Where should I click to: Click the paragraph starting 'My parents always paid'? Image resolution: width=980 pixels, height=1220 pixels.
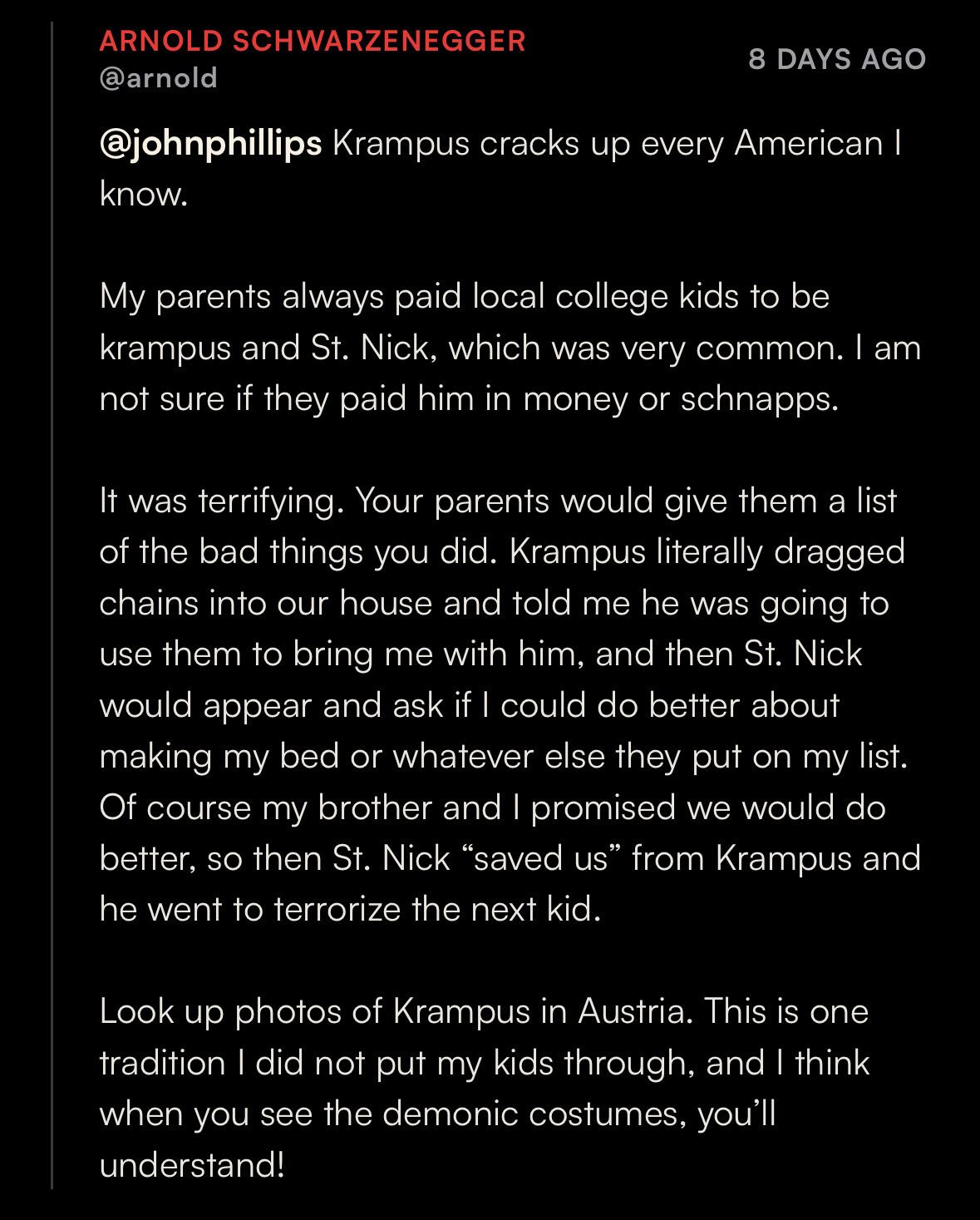(510, 348)
